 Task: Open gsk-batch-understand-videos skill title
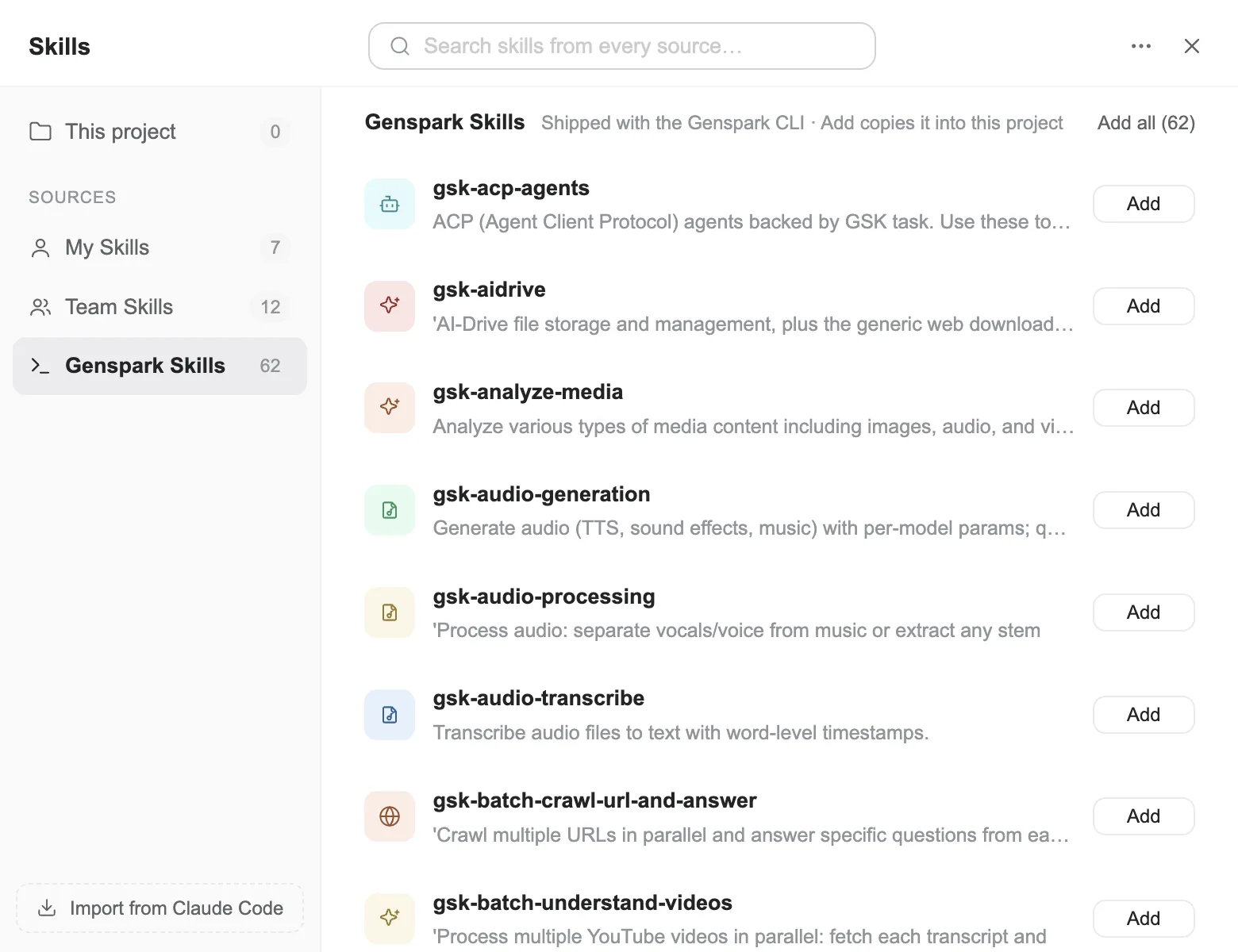pos(582,903)
